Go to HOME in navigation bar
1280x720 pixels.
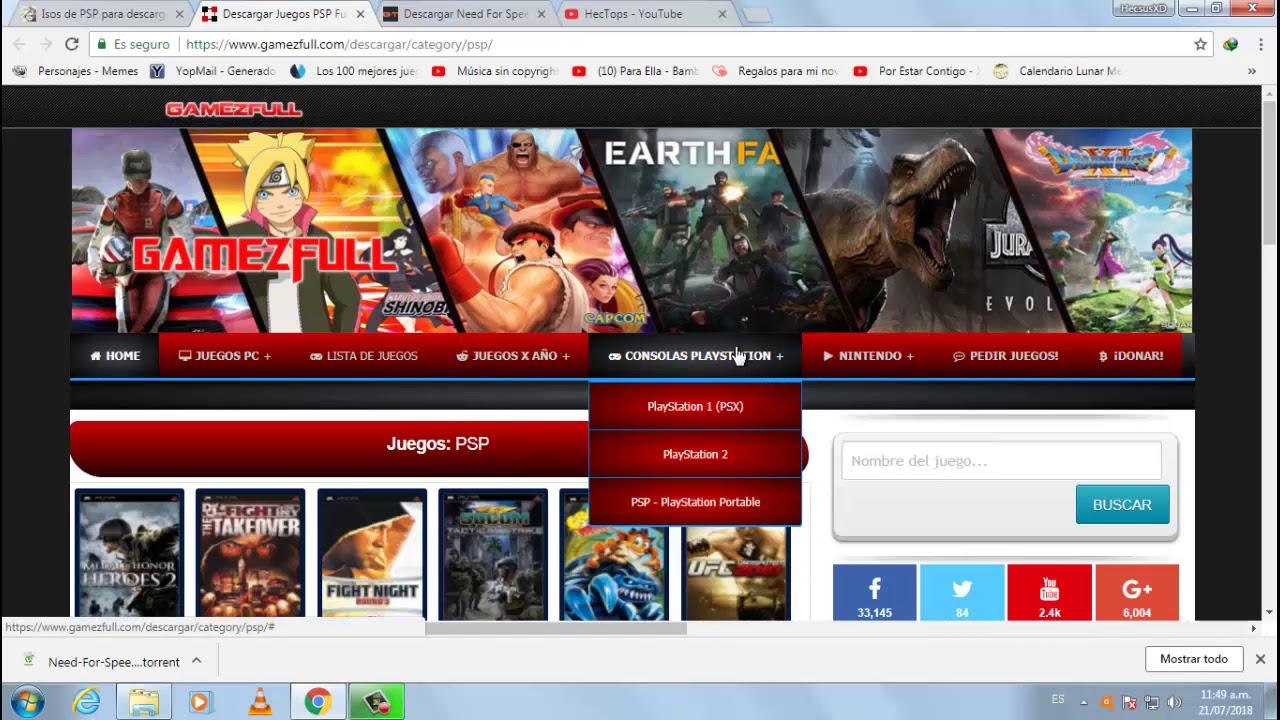[115, 356]
